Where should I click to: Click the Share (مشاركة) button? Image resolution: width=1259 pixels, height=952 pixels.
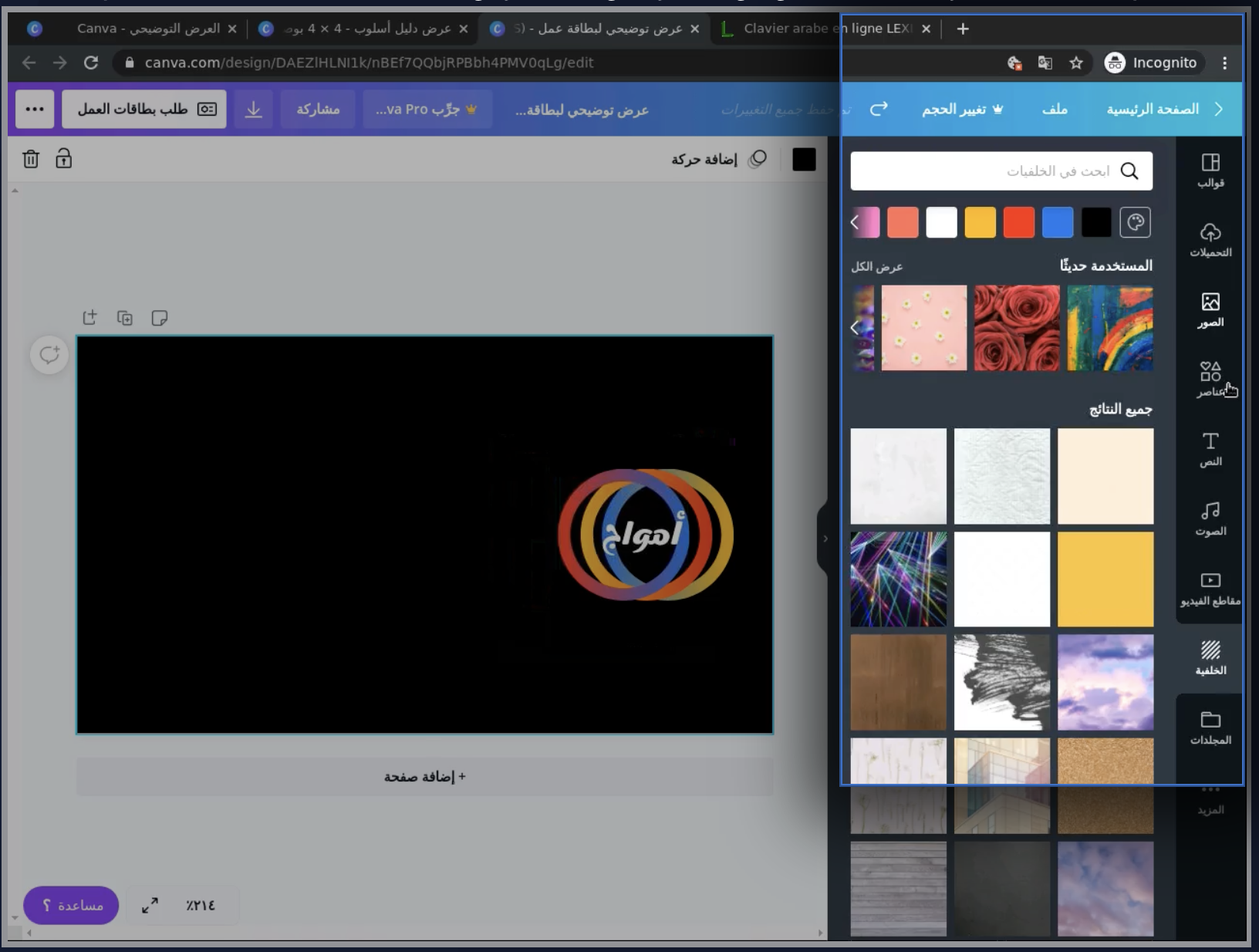pos(318,110)
